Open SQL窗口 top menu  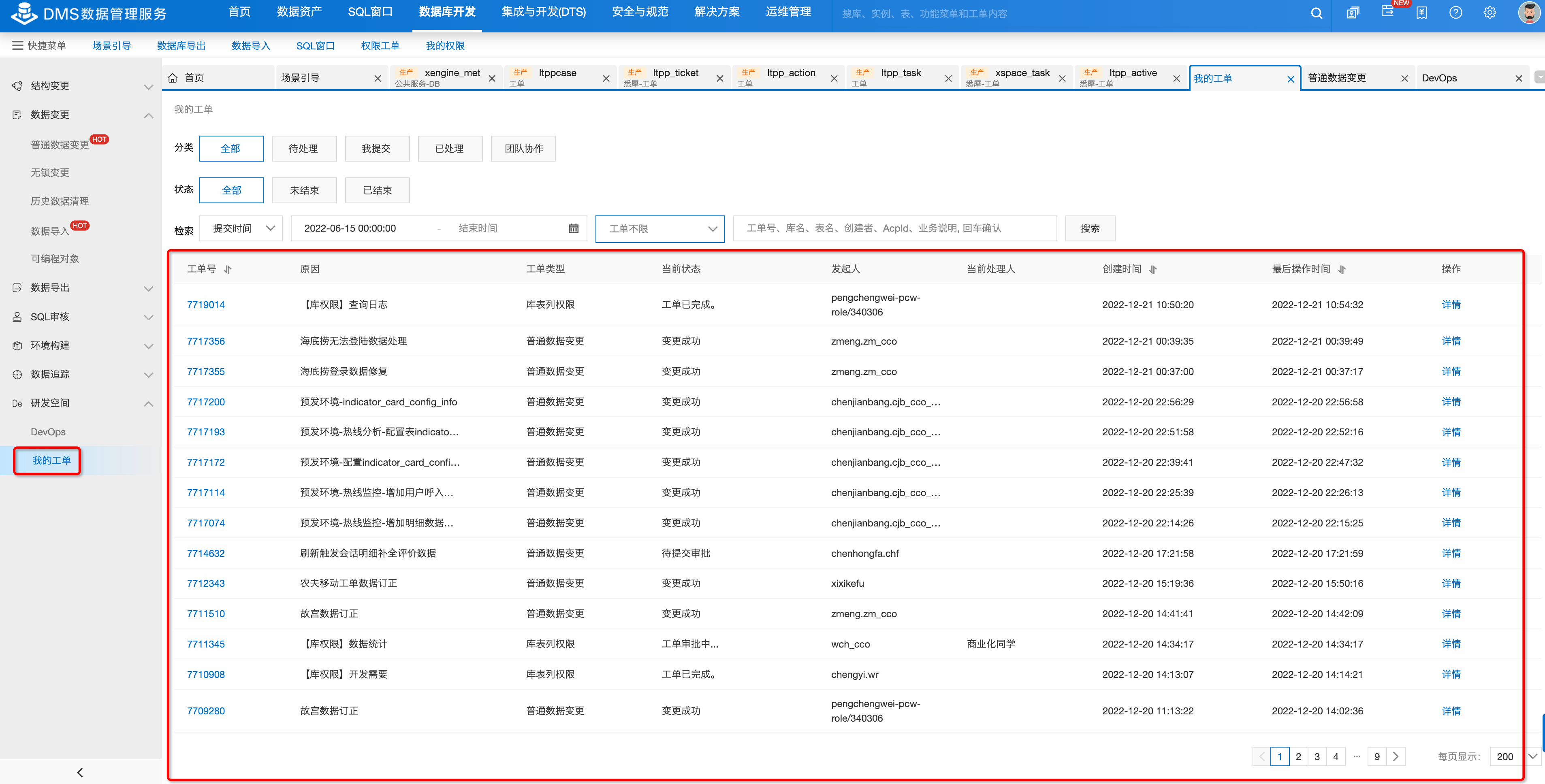(370, 12)
